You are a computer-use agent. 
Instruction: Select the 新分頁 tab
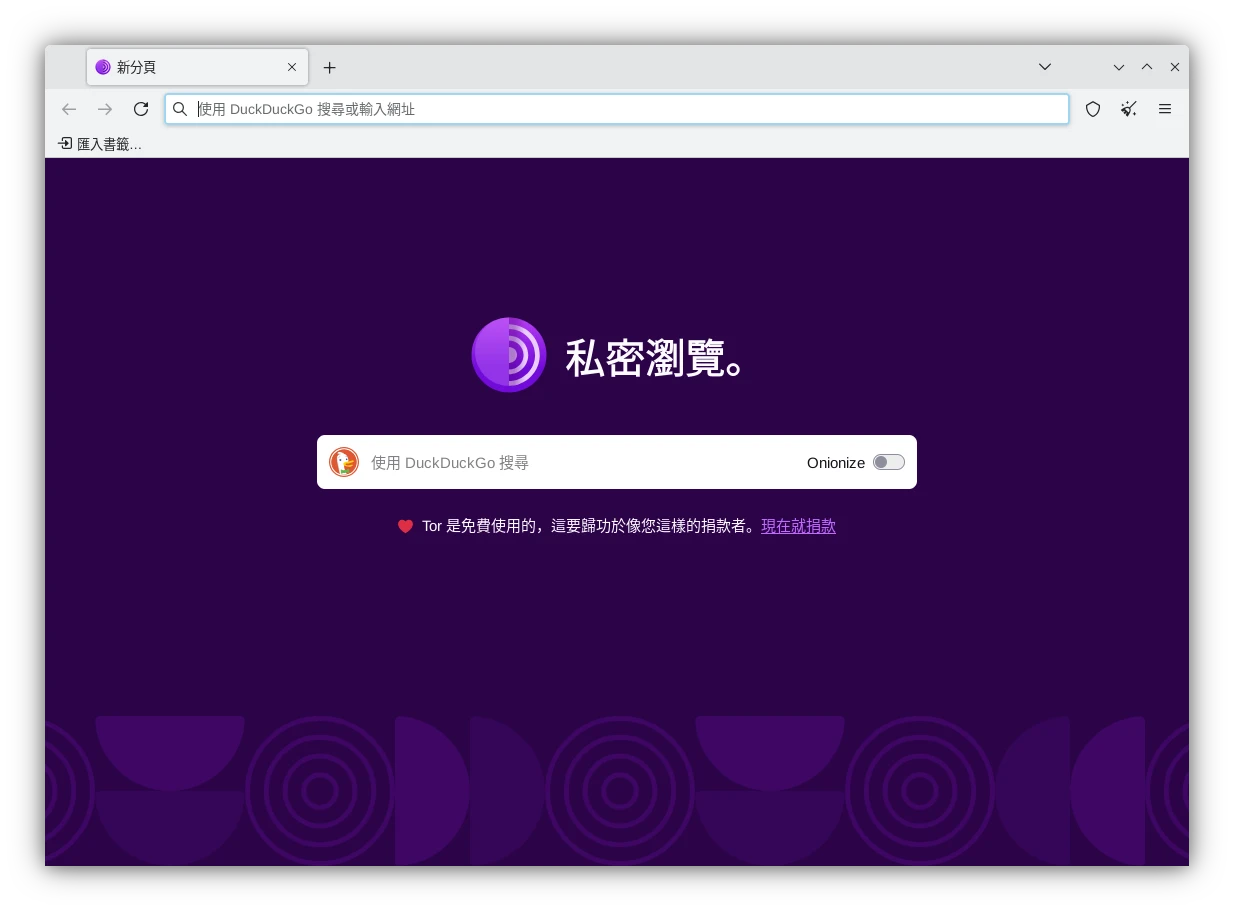pos(197,67)
